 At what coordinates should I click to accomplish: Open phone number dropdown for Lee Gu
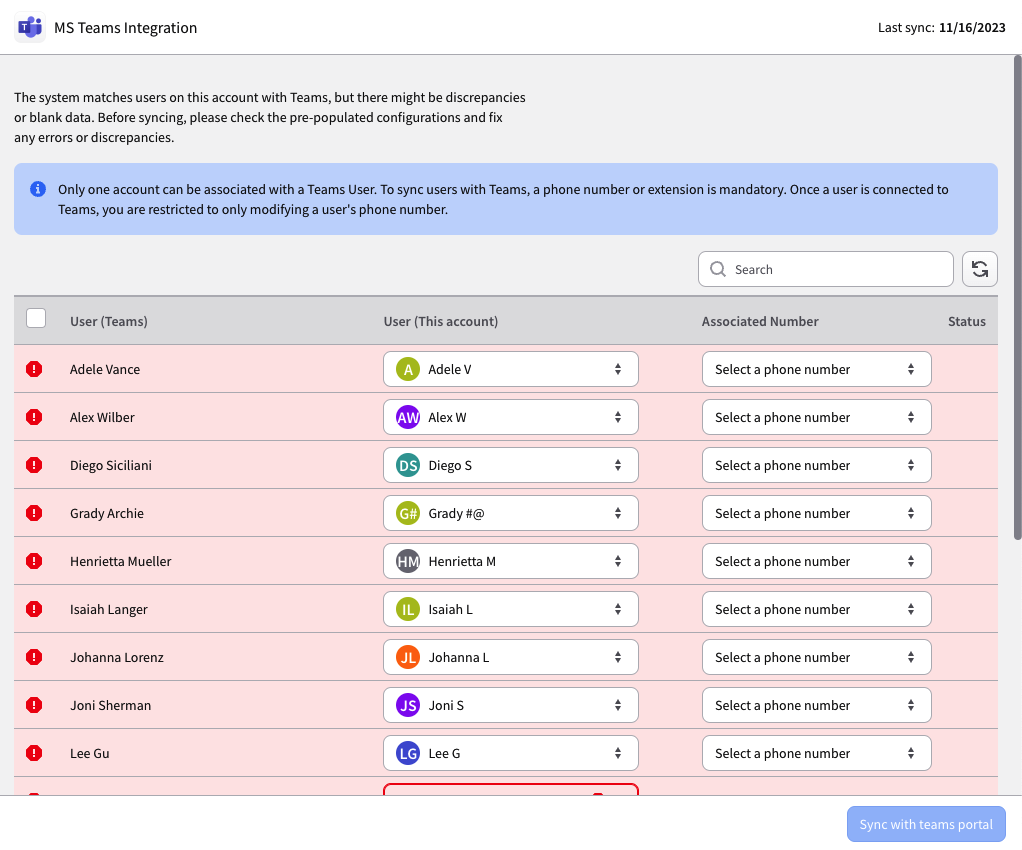pyautogui.click(x=817, y=754)
